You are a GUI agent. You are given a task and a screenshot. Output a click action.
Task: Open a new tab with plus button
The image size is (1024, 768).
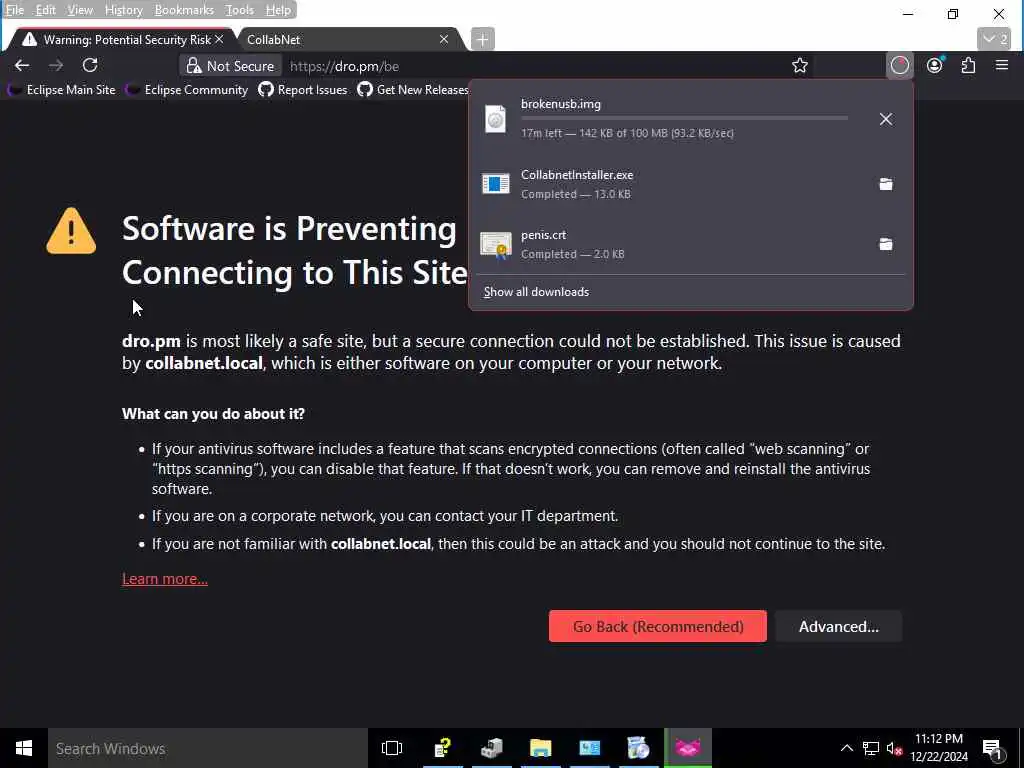coord(483,39)
